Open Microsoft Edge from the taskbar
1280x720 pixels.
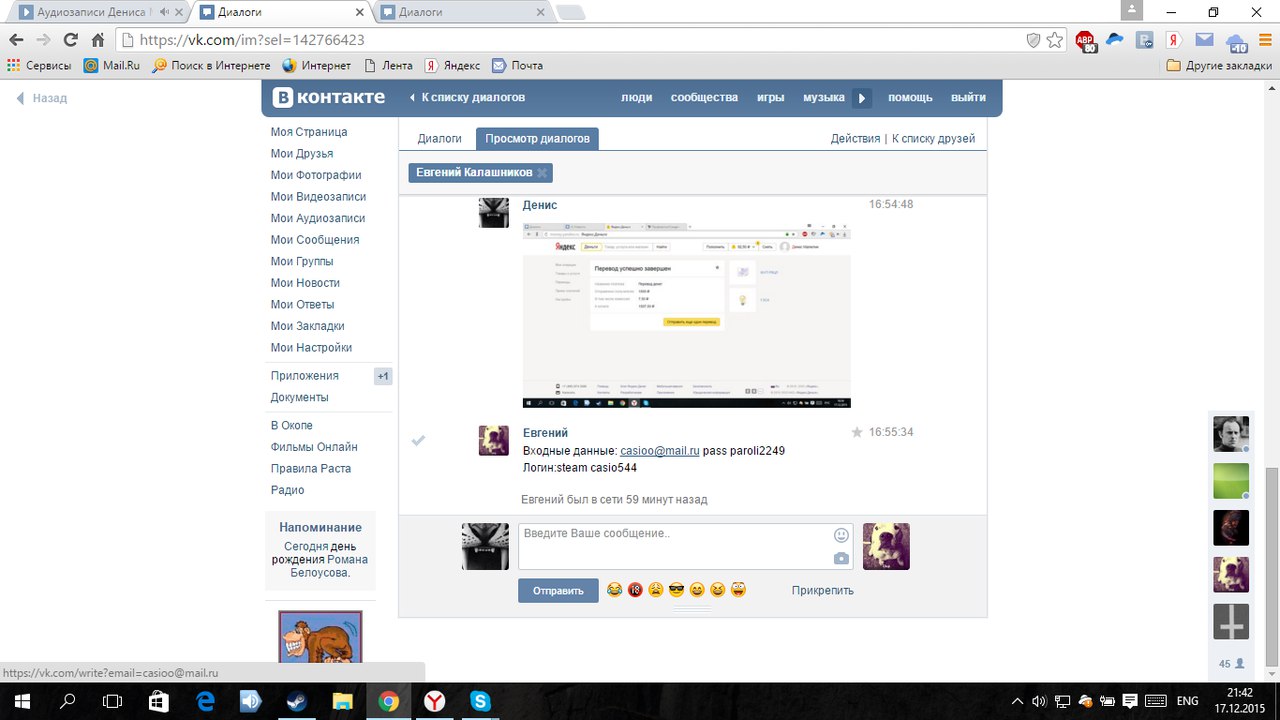pos(204,702)
